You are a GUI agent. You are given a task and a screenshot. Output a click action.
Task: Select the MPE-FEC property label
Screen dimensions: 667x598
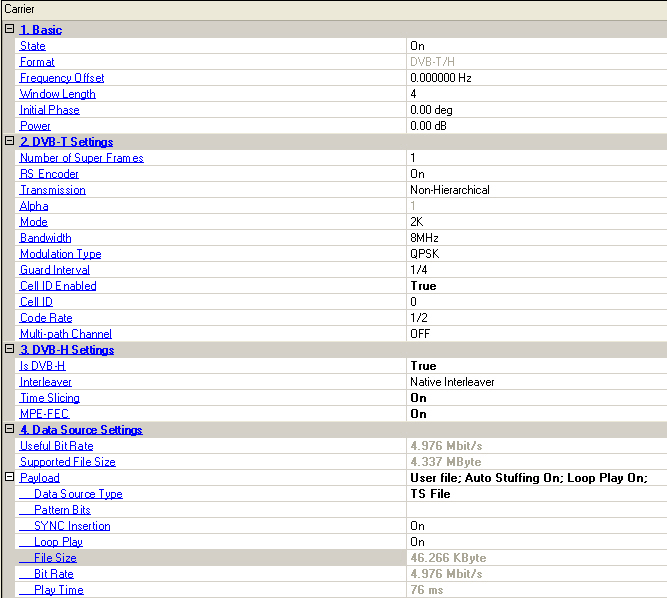click(x=44, y=414)
